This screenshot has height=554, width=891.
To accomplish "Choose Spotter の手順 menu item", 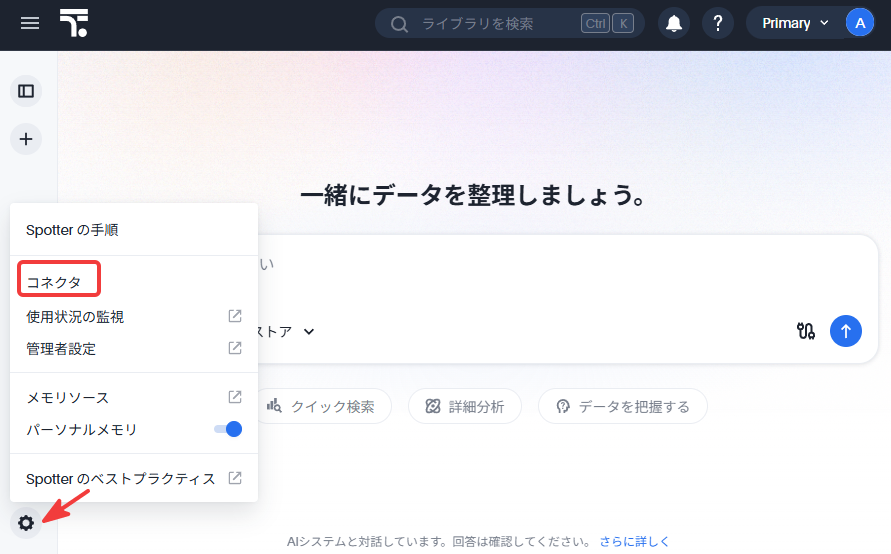I will 134,230.
